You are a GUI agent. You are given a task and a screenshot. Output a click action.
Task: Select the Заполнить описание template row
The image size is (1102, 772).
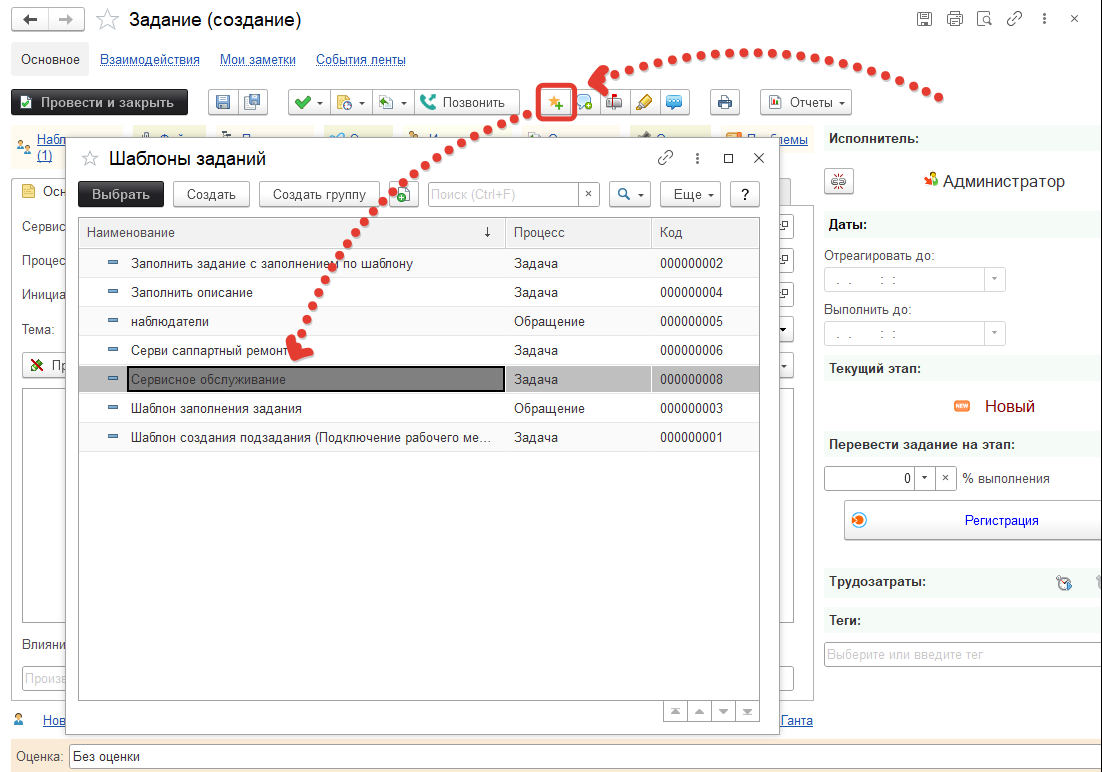click(x=192, y=293)
